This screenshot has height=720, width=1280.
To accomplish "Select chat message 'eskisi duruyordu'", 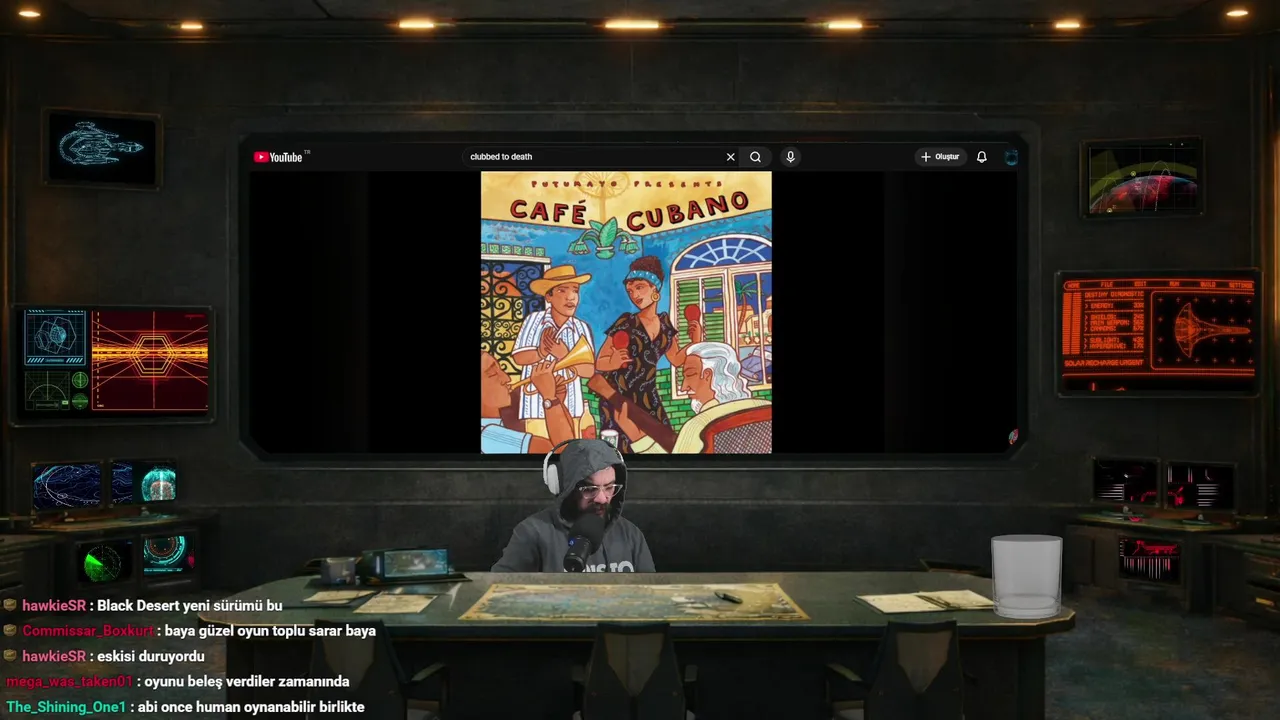I will pyautogui.click(x=151, y=656).
